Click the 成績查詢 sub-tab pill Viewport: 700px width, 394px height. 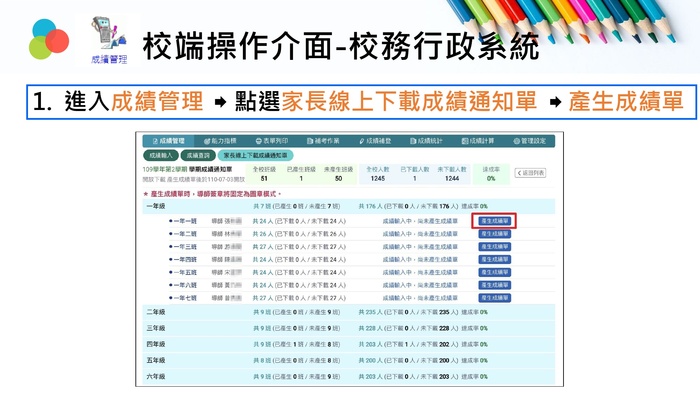pos(198,155)
